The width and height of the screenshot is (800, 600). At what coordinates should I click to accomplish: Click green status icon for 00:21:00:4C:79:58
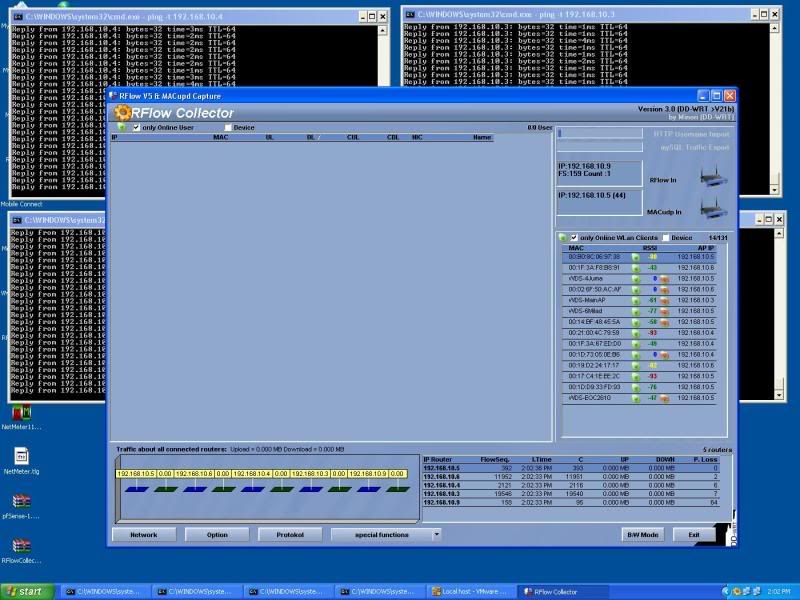pos(636,333)
